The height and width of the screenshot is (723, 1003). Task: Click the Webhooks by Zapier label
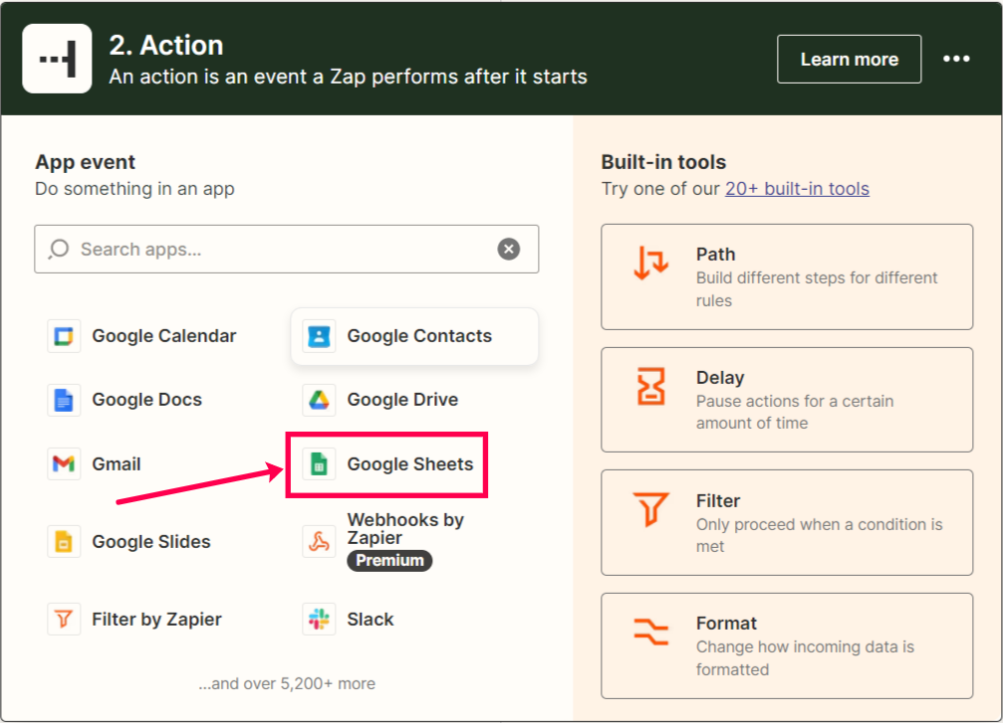point(406,528)
